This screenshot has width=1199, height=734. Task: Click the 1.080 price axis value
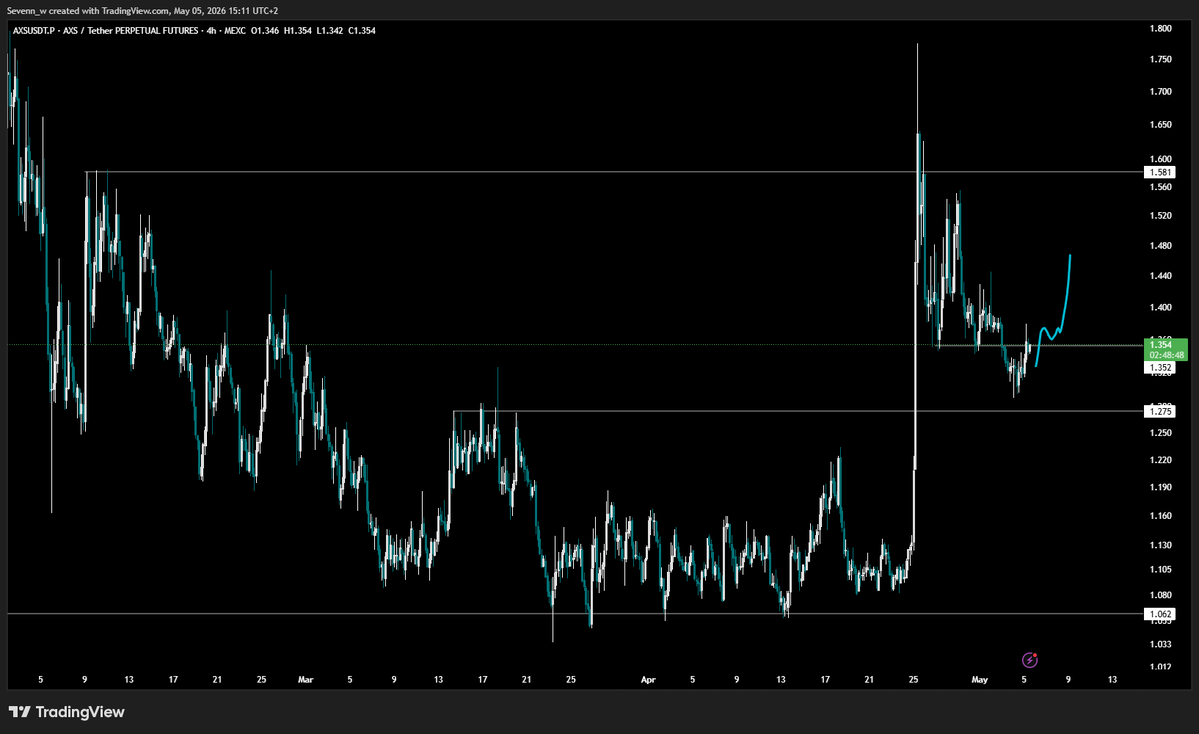[1160, 595]
